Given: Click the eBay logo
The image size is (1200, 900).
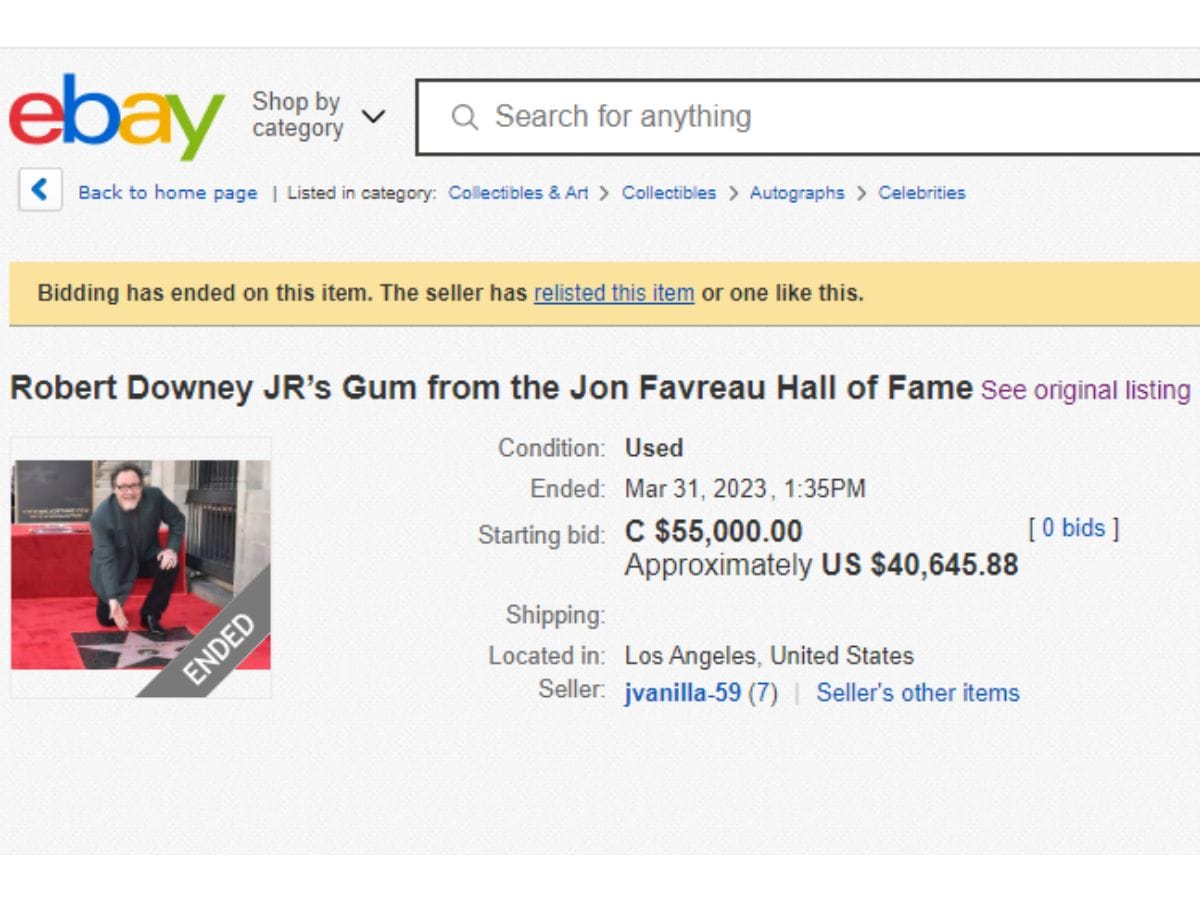Looking at the screenshot, I should tap(116, 116).
